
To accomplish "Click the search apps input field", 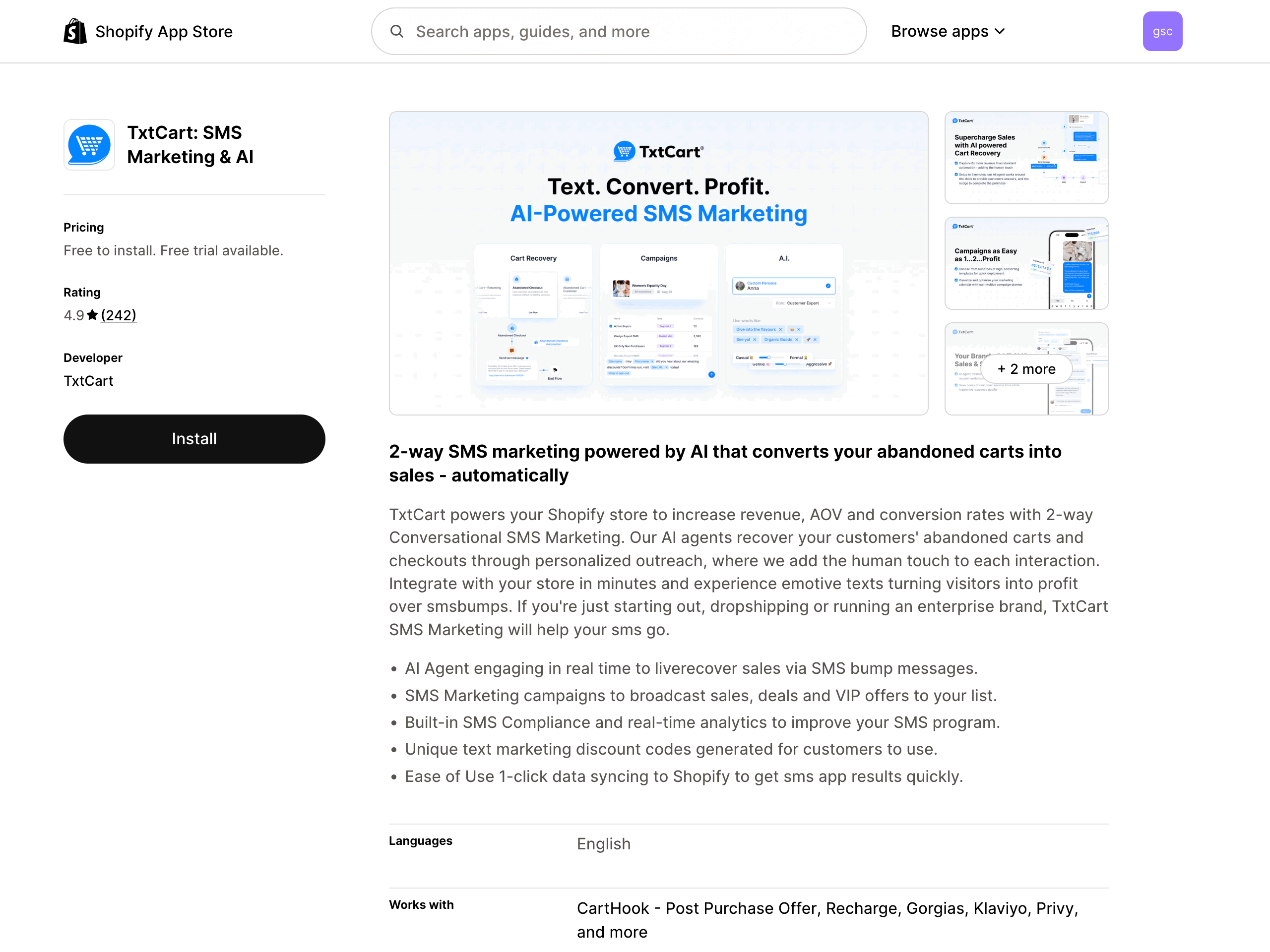I will (x=632, y=32).
